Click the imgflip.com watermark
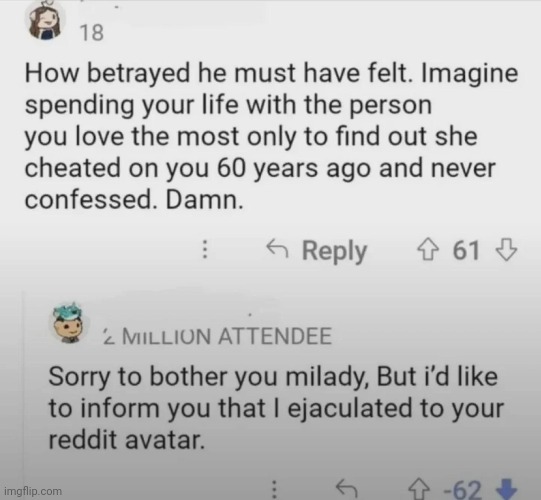Screen dimensions: 541x500 [33, 491]
